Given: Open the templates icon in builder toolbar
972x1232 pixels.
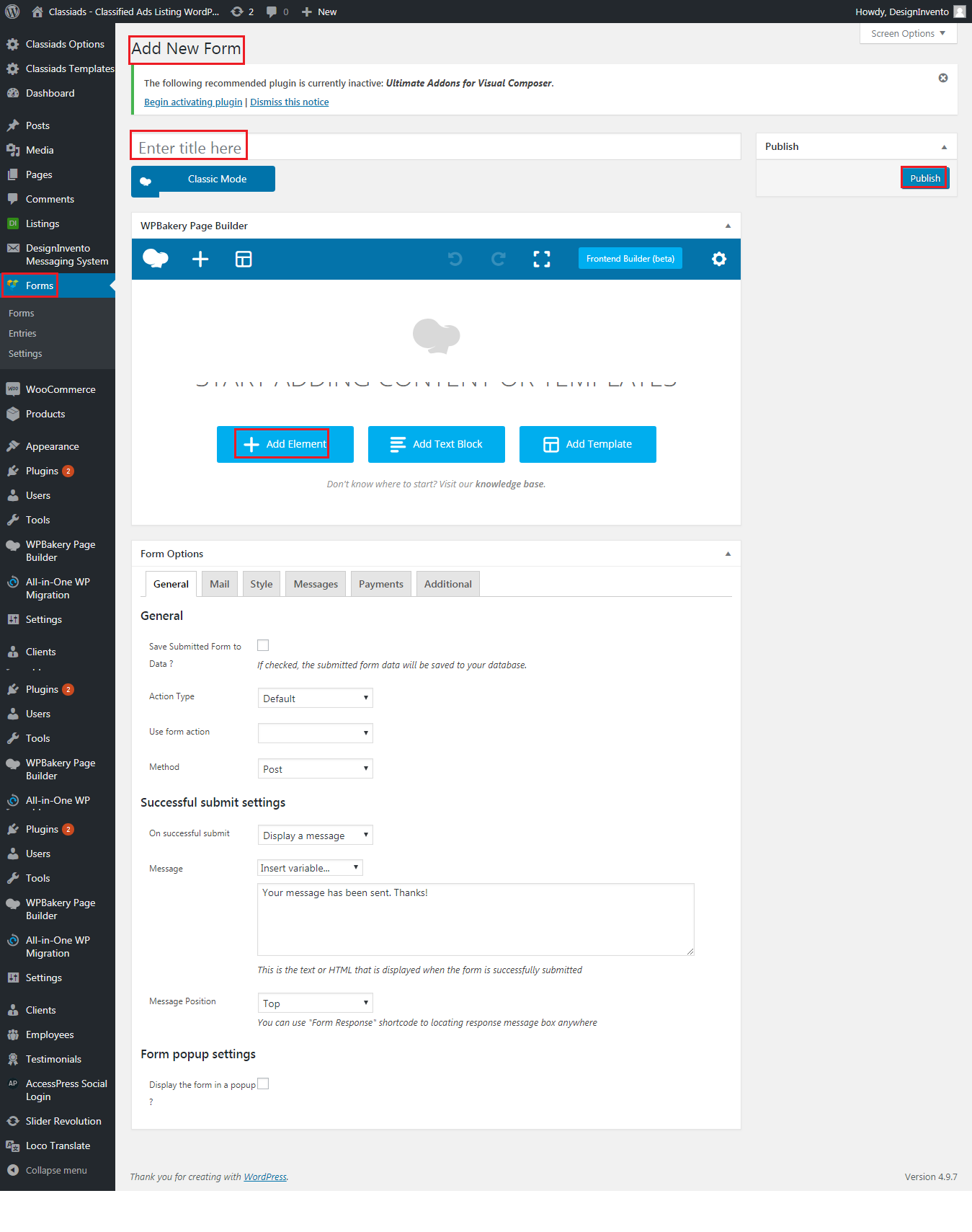Looking at the screenshot, I should (244, 259).
